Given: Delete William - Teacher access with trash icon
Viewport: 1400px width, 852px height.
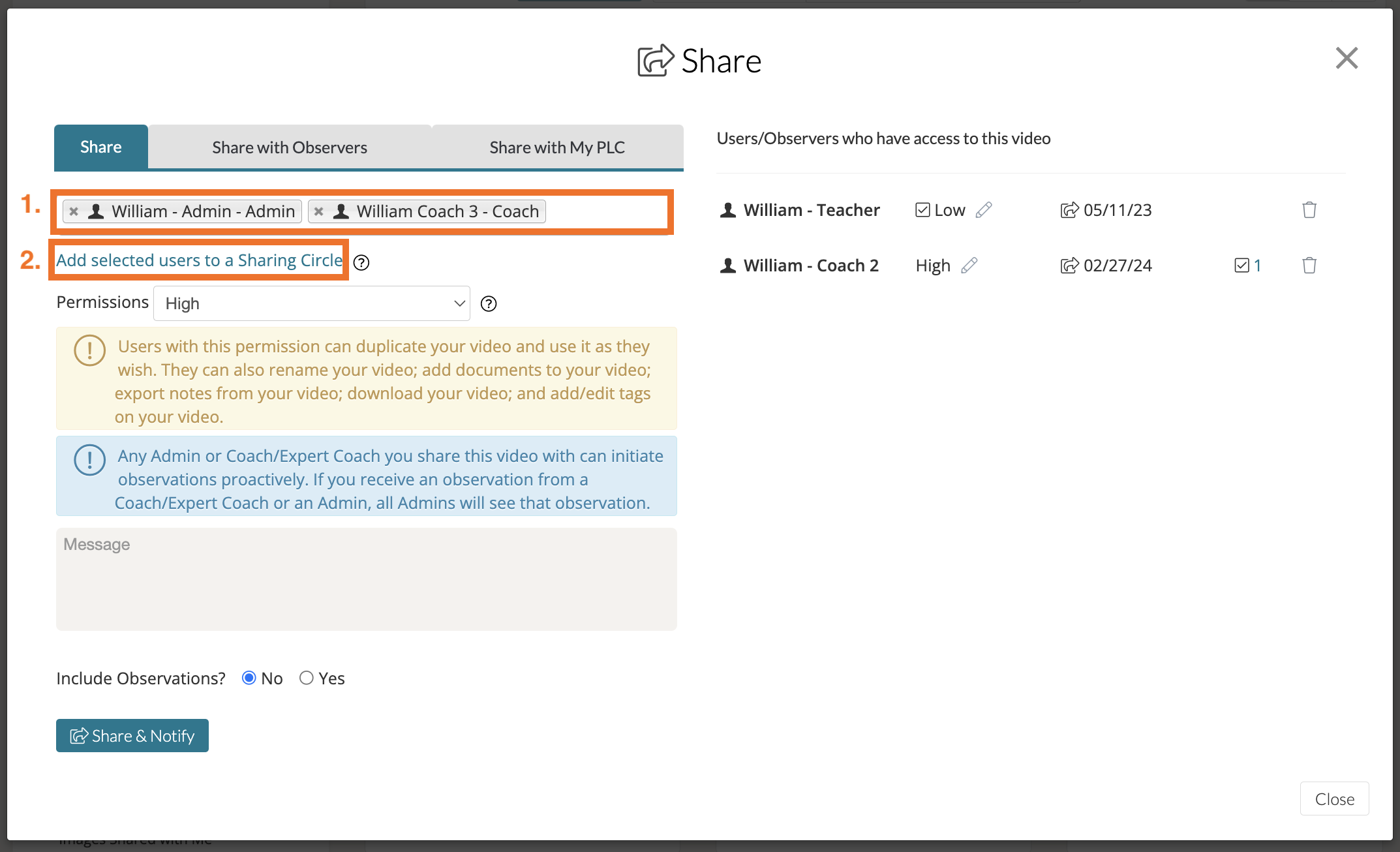Looking at the screenshot, I should click(1309, 210).
